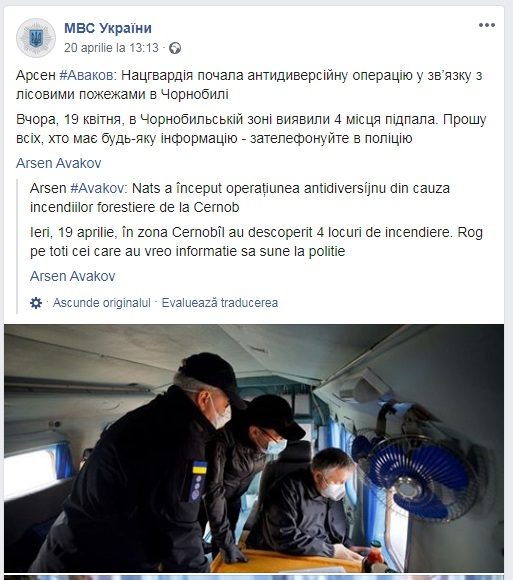Click the #Аваков hashtag in Ukrainian text

tap(86, 75)
